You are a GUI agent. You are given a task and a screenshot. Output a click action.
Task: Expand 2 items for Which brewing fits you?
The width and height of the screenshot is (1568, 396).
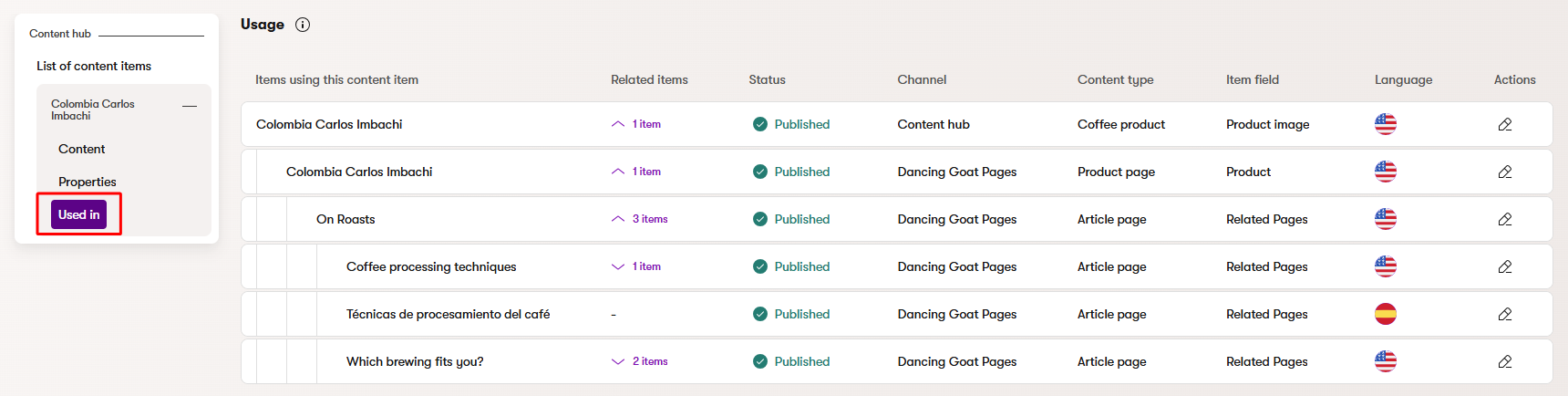(640, 361)
